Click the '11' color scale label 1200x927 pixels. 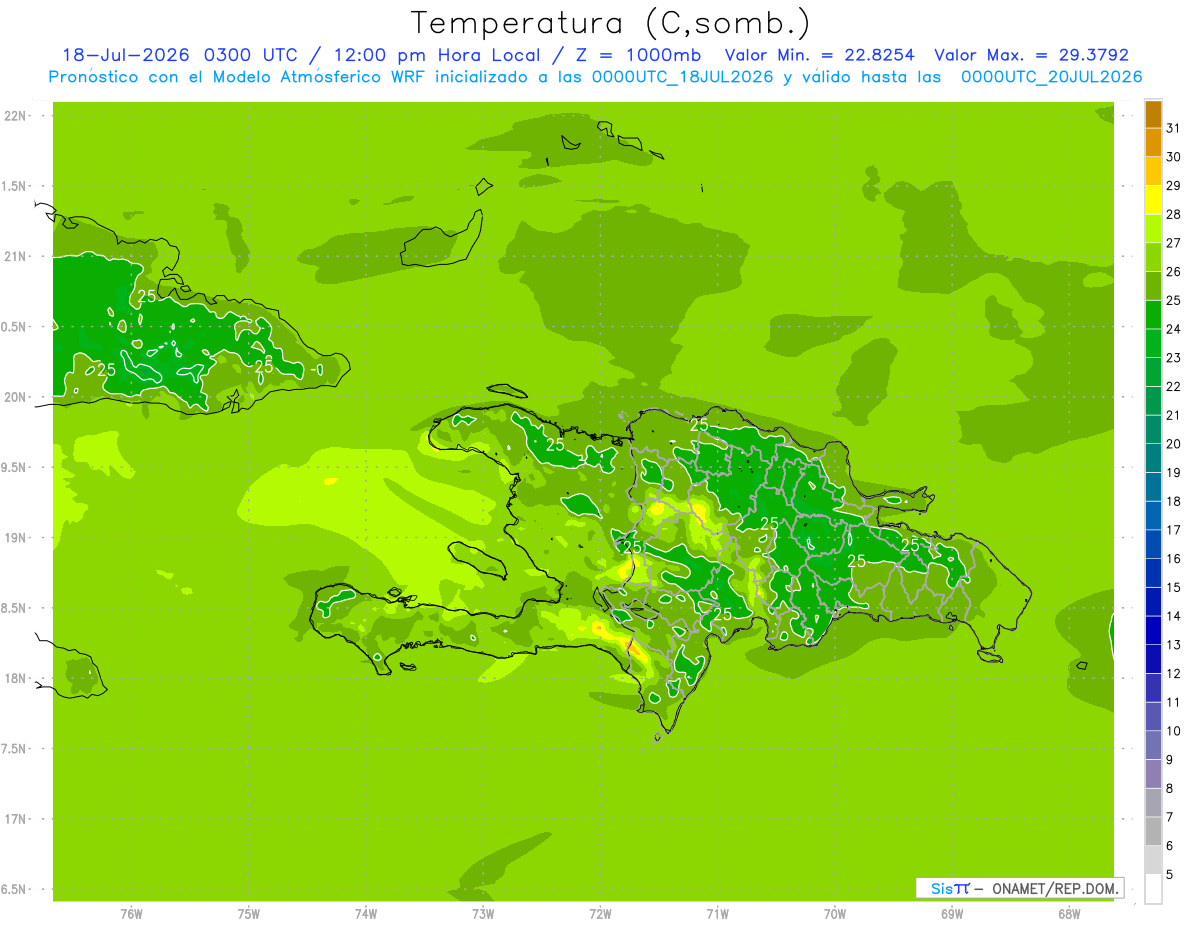[1173, 702]
